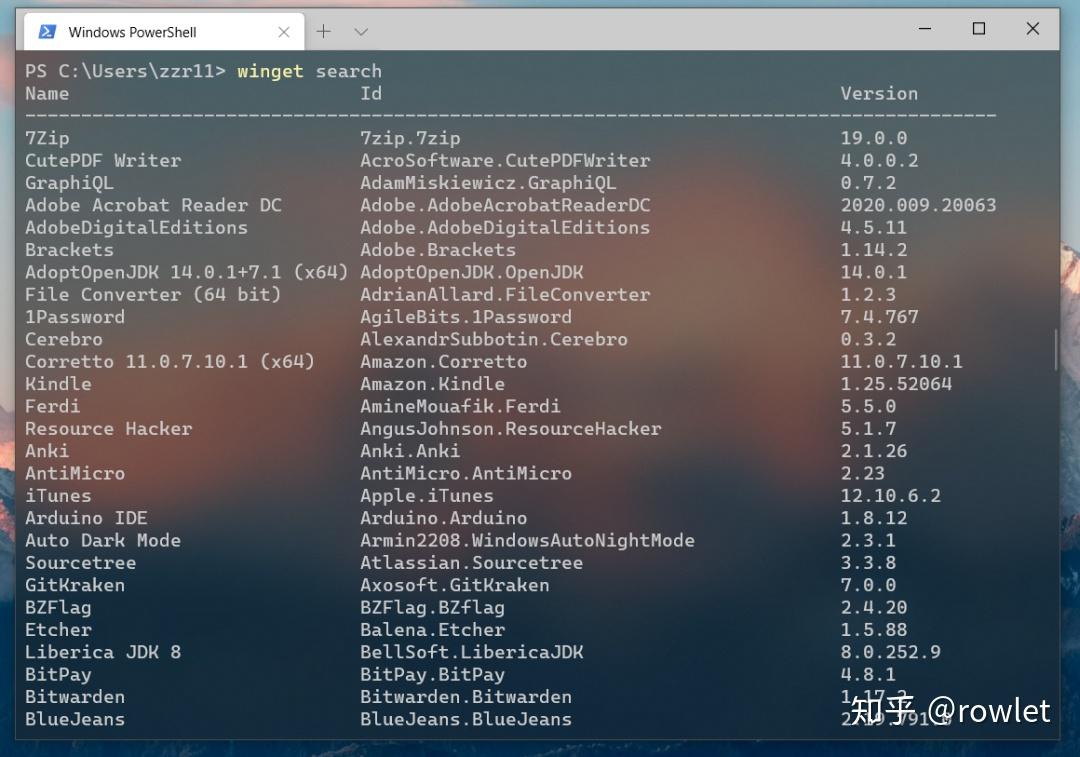Screen dimensions: 1080x757
Task: Select the Arduino IDE entry name
Action: [86, 518]
